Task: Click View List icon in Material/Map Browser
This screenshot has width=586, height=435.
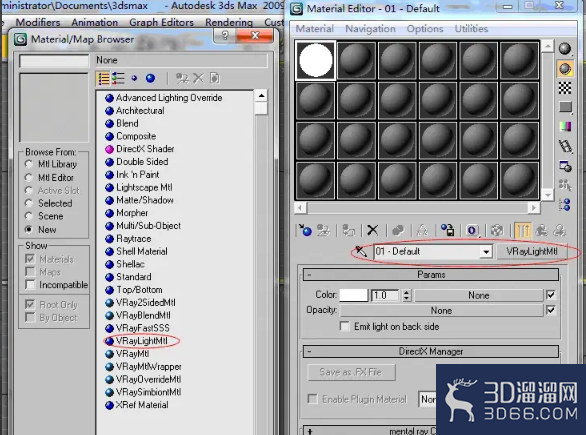Action: coord(103,78)
